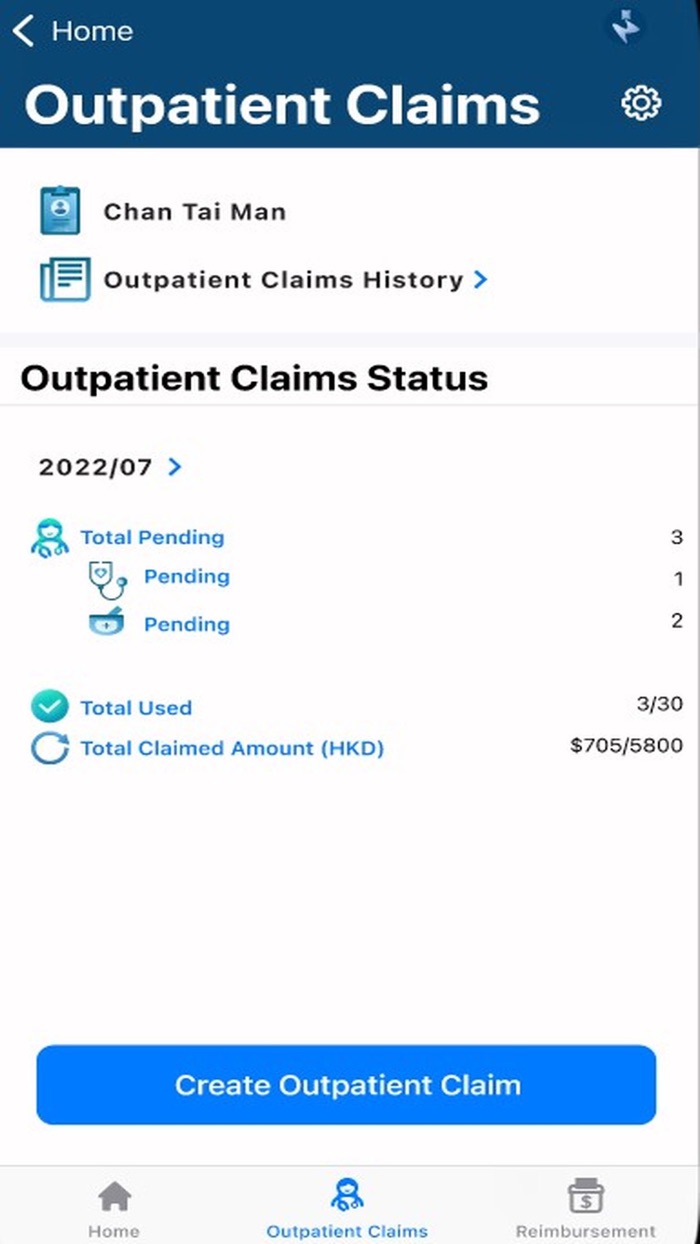The height and width of the screenshot is (1244, 700).
Task: Tap the claims history document icon
Action: (x=65, y=279)
